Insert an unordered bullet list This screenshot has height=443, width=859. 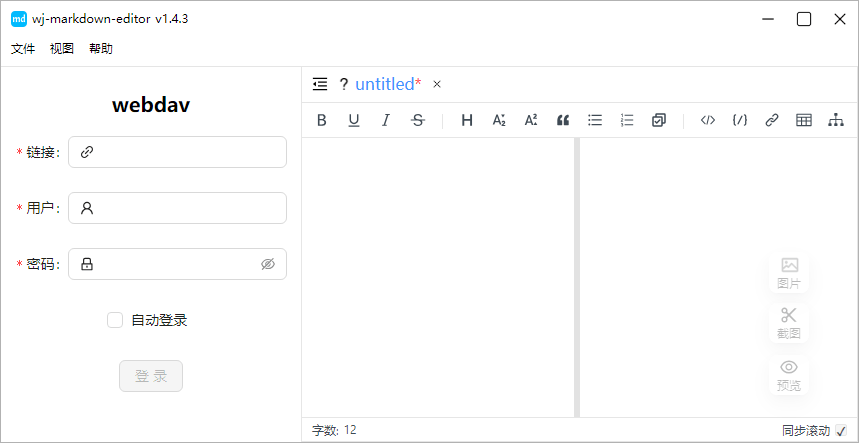[595, 120]
